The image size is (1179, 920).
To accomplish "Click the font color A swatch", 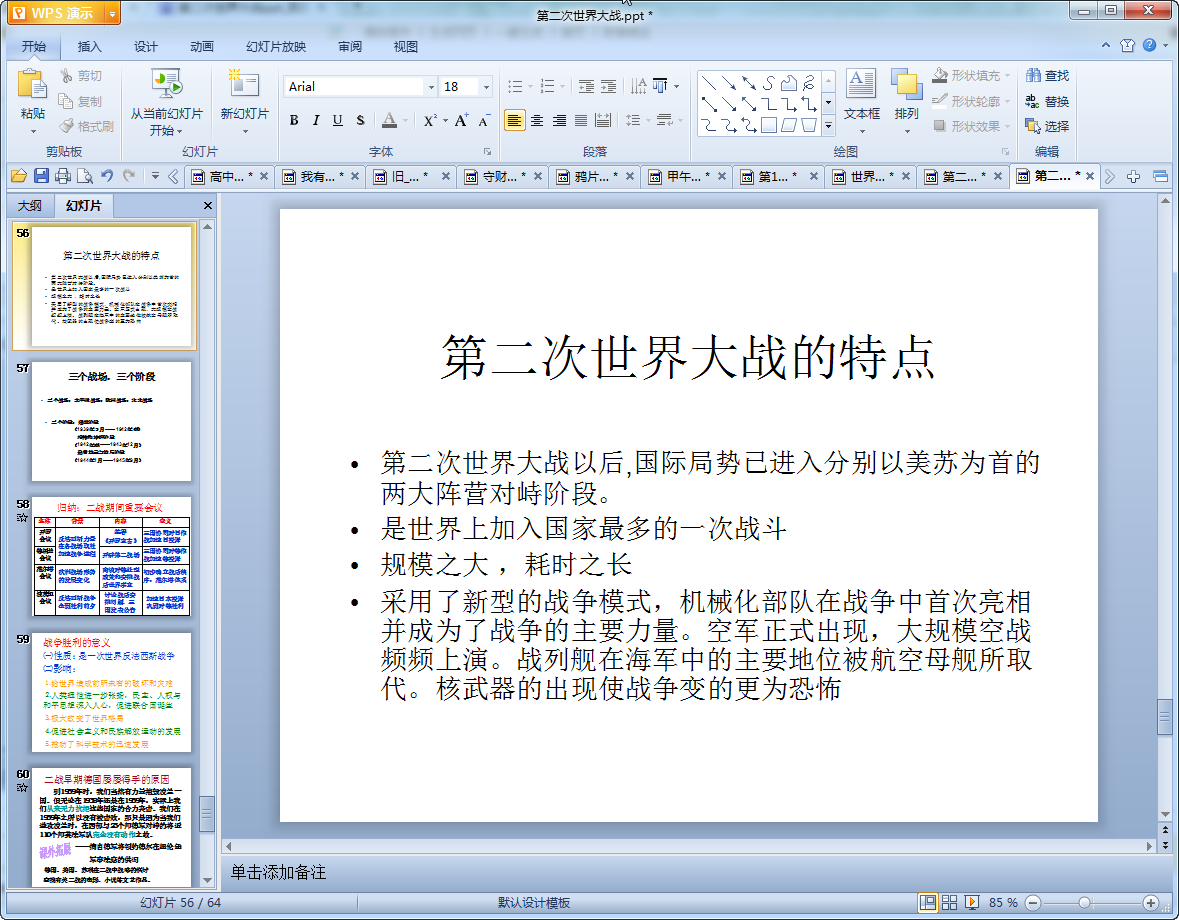I will [x=389, y=120].
